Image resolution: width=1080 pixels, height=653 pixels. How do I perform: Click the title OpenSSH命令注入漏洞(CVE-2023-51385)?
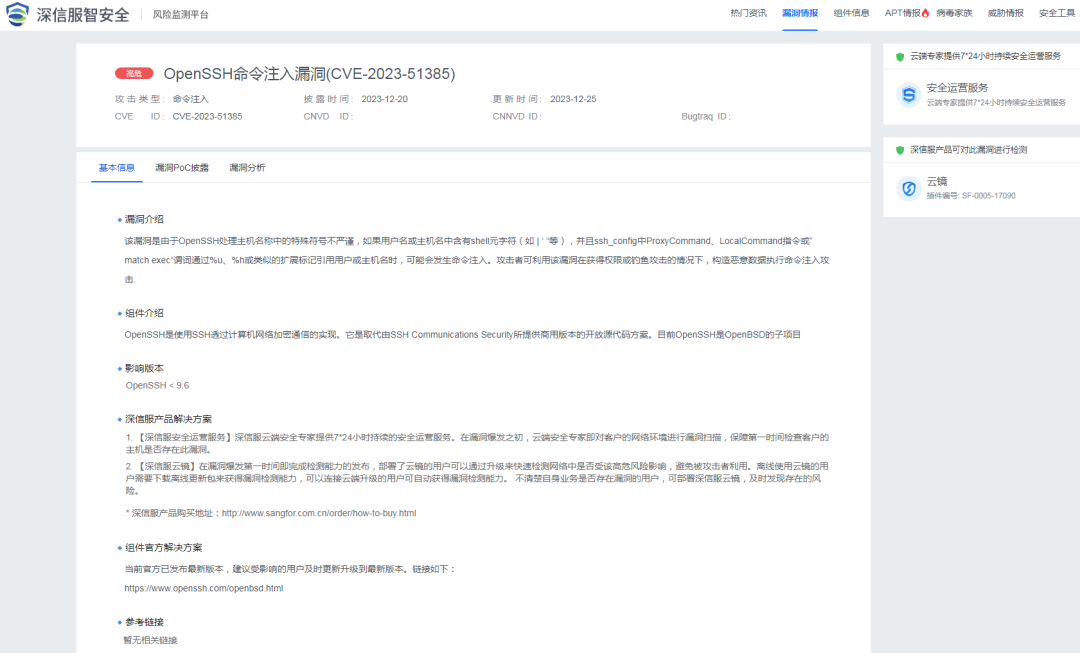tap(309, 74)
